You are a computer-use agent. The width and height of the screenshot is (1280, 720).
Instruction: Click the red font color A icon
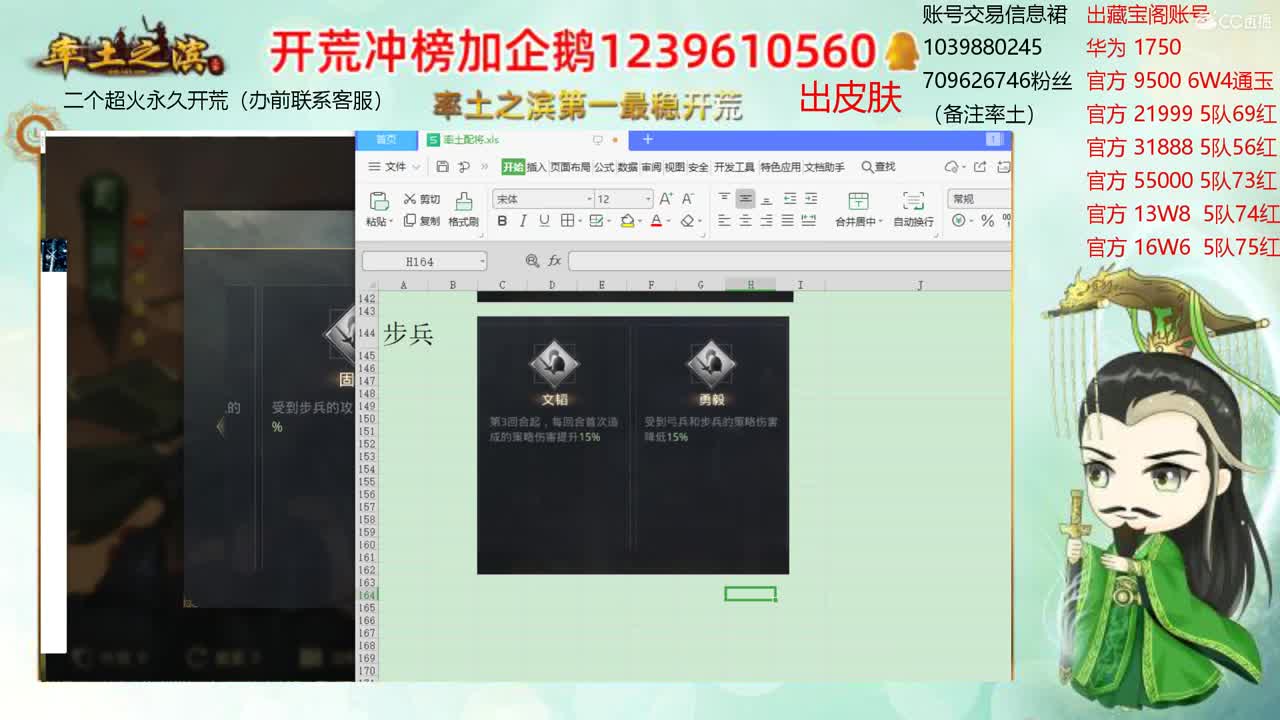[x=656, y=221]
